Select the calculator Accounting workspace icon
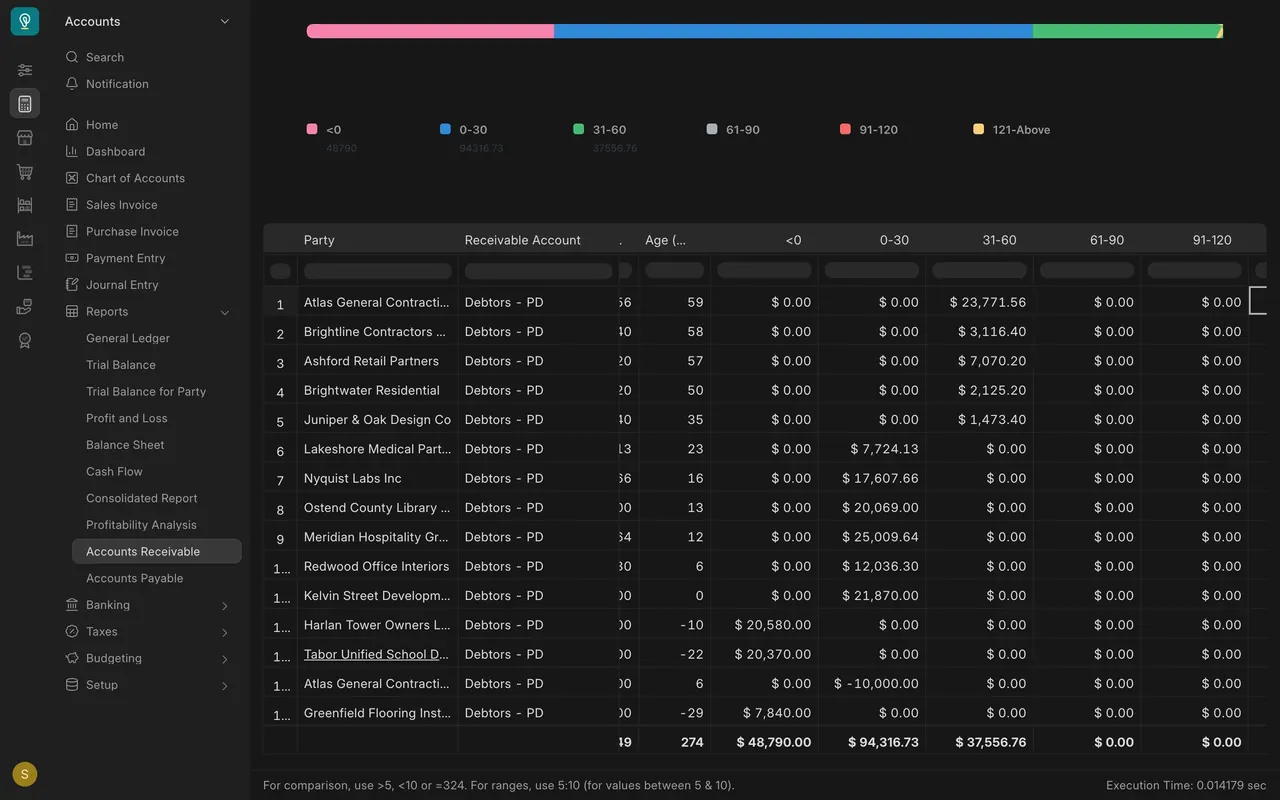 click(x=25, y=103)
